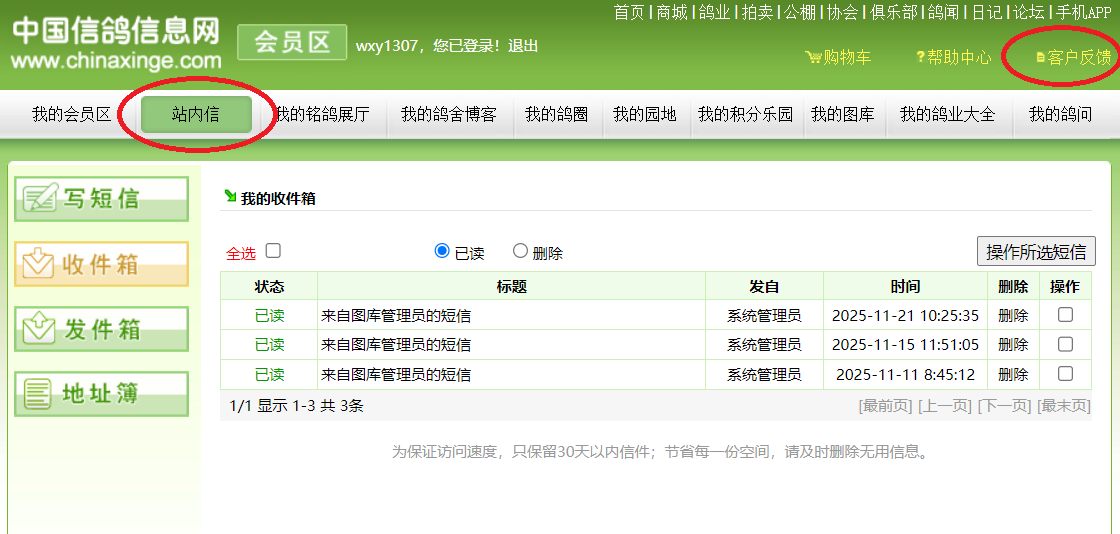Viewport: 1120px width, 534px height.
Task: Switch to the 站内信 tab
Action: 195,114
